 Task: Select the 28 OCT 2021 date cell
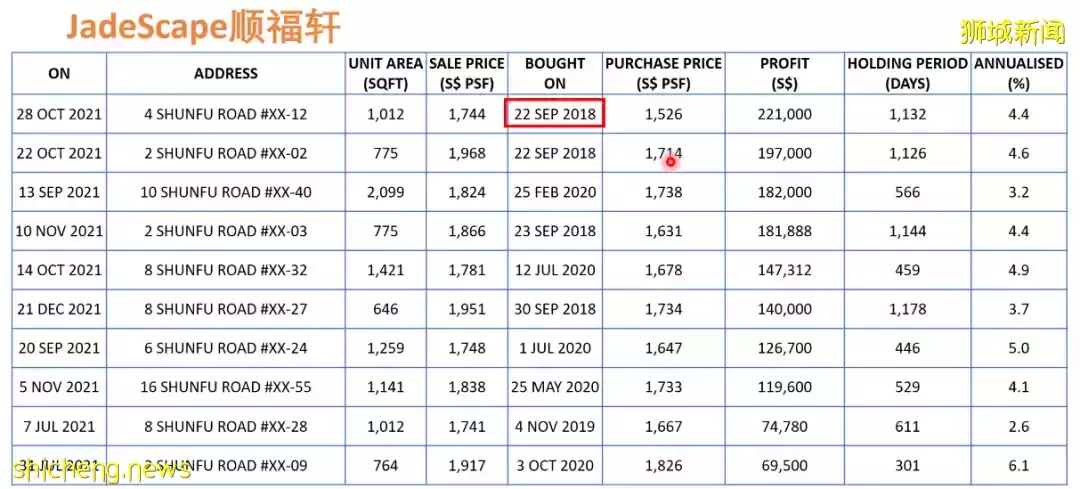click(59, 114)
